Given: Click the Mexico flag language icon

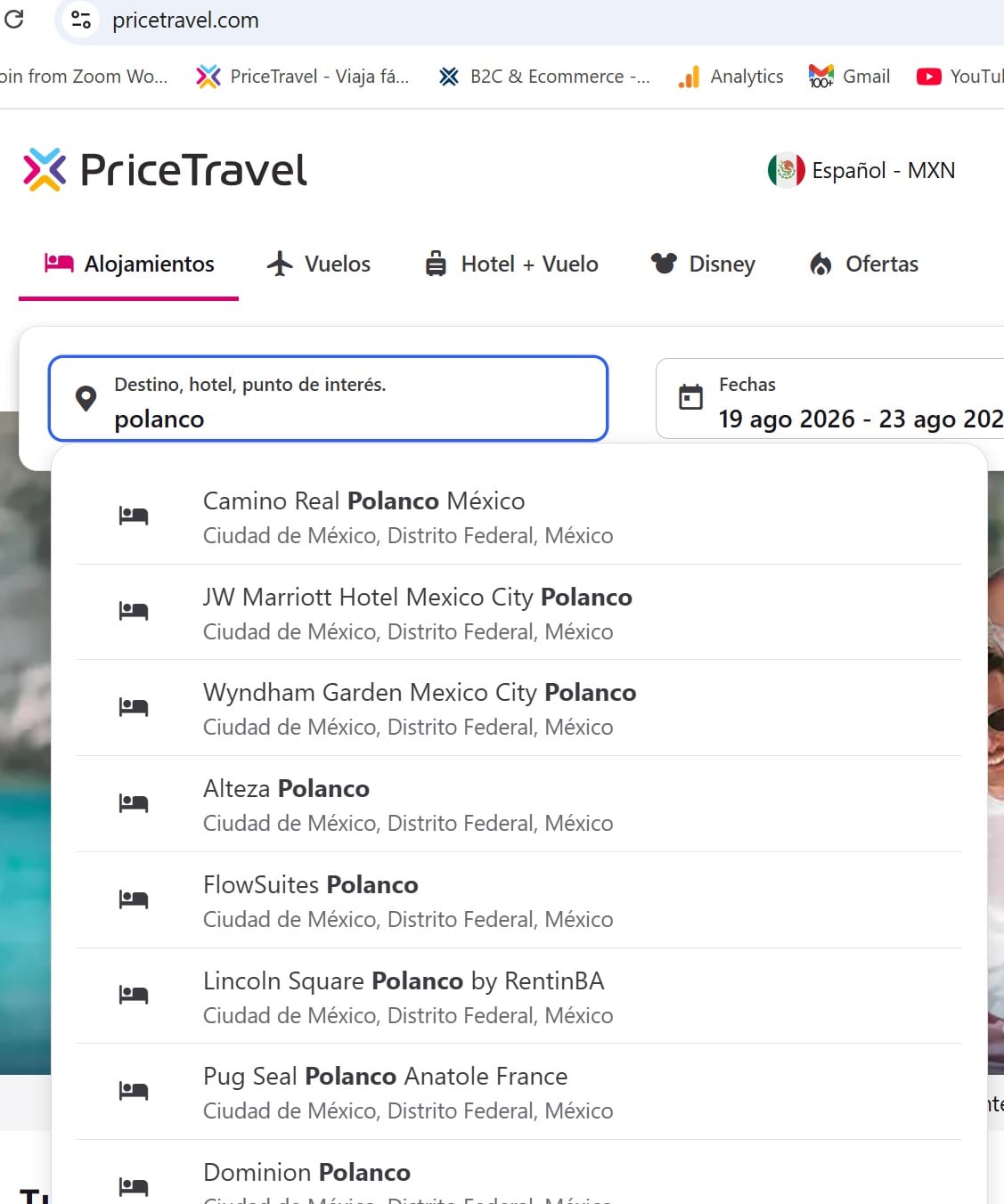Looking at the screenshot, I should (x=786, y=170).
